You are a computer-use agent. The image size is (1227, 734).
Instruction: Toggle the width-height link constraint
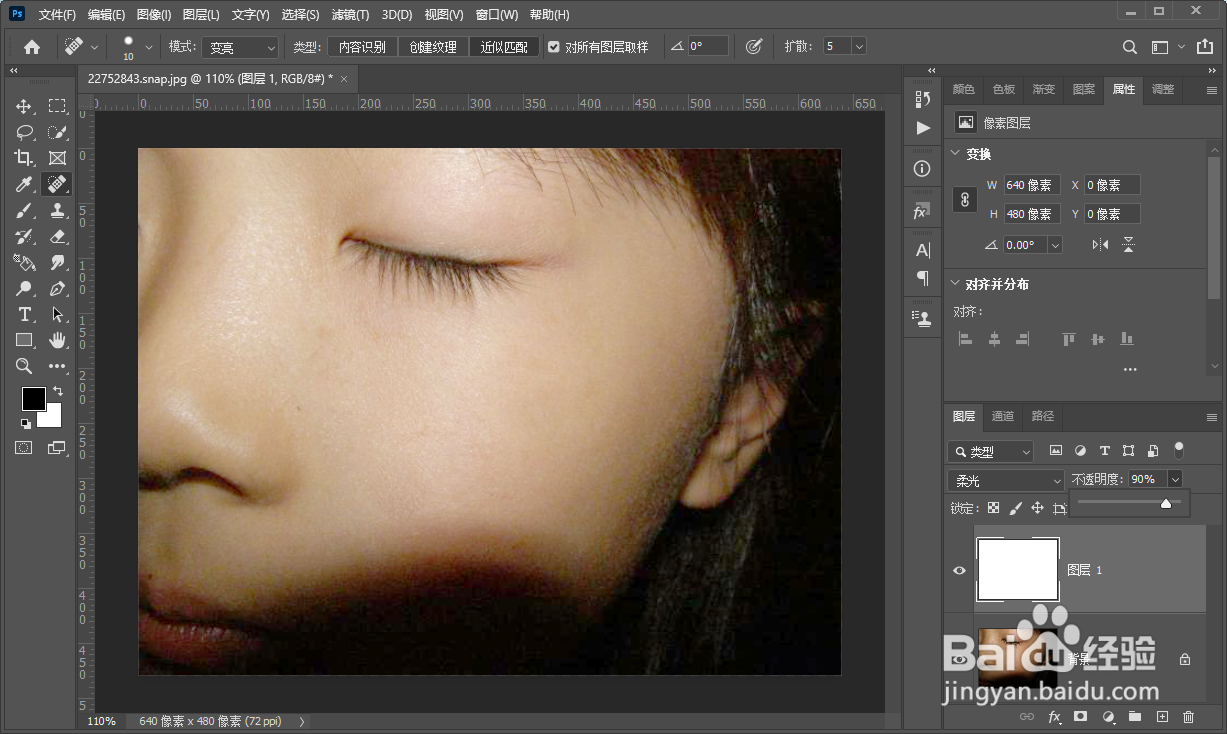(965, 199)
